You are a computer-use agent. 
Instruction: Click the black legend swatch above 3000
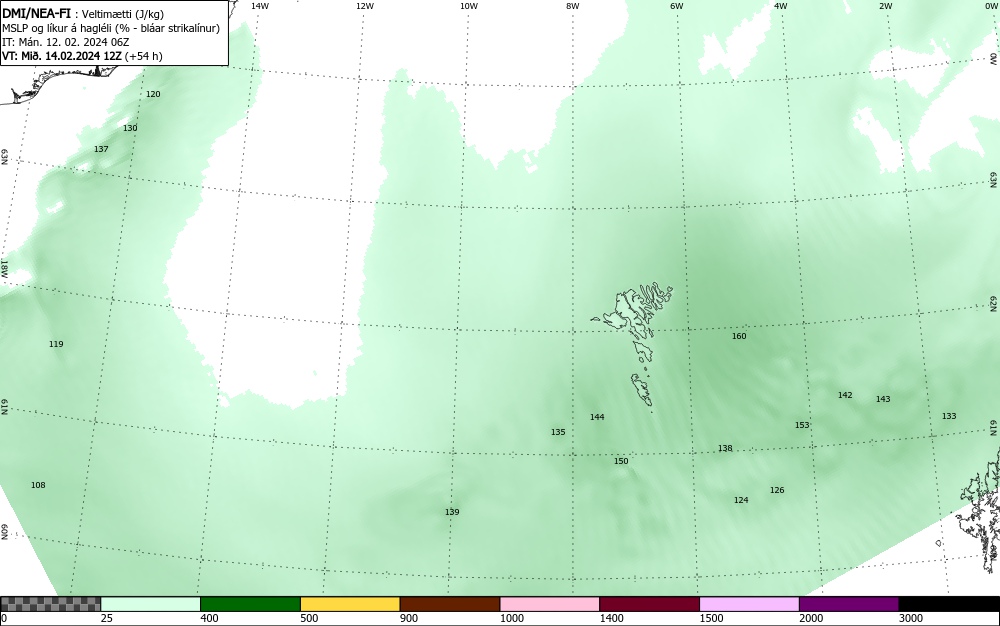[949, 604]
